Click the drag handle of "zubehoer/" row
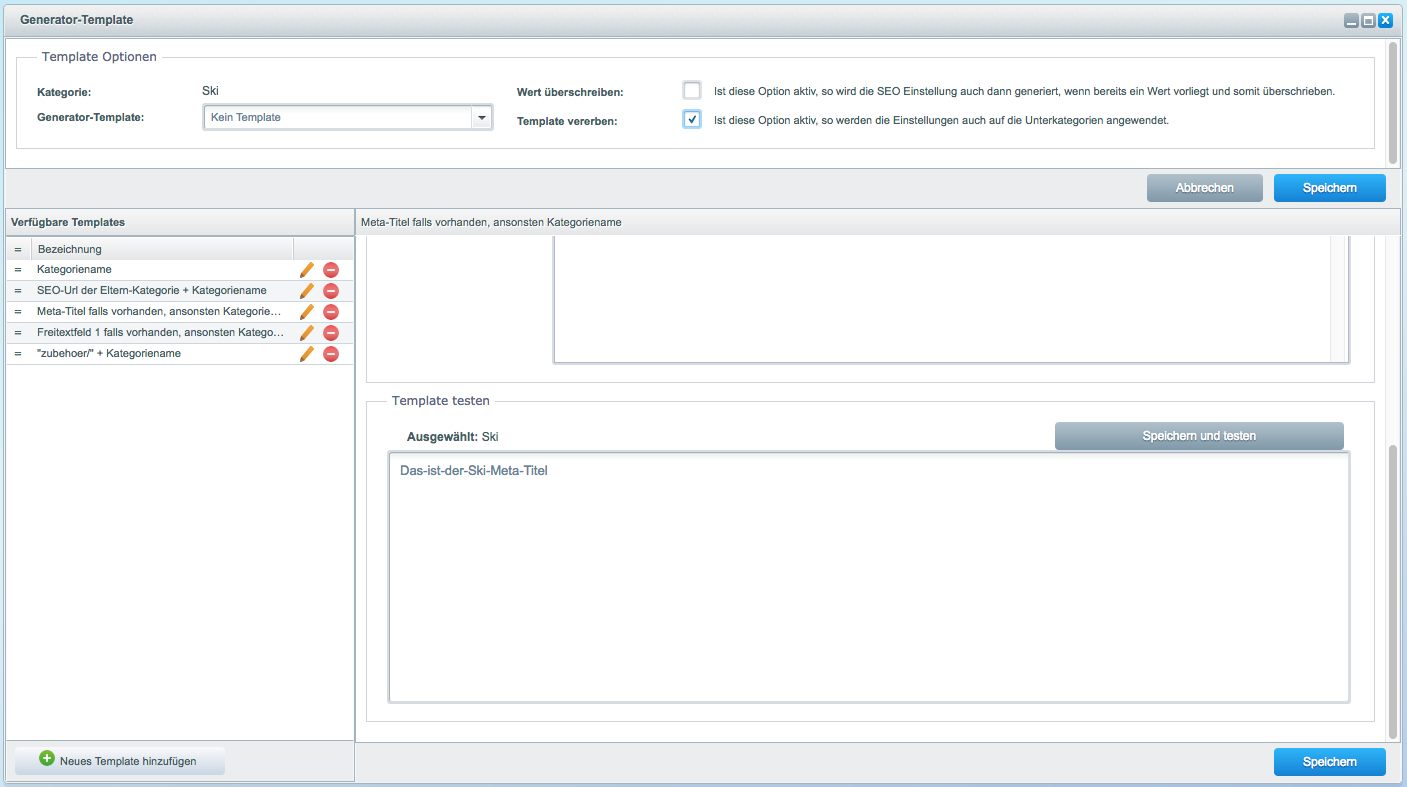 point(18,354)
